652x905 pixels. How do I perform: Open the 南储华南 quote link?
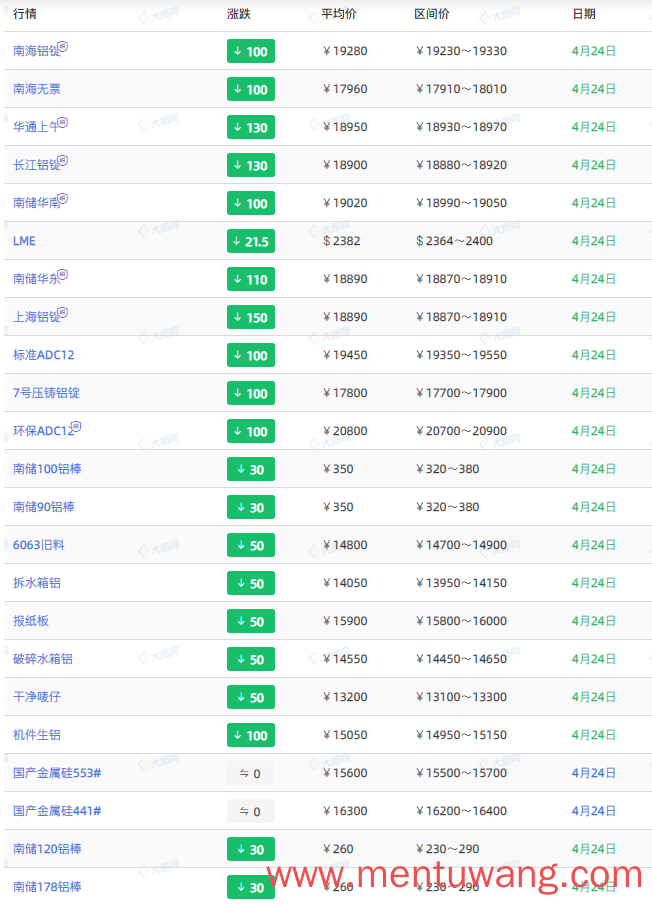tap(36, 203)
